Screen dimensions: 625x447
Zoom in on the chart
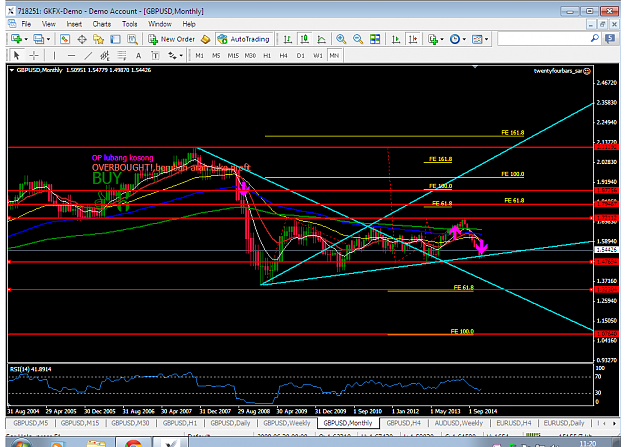(x=341, y=39)
